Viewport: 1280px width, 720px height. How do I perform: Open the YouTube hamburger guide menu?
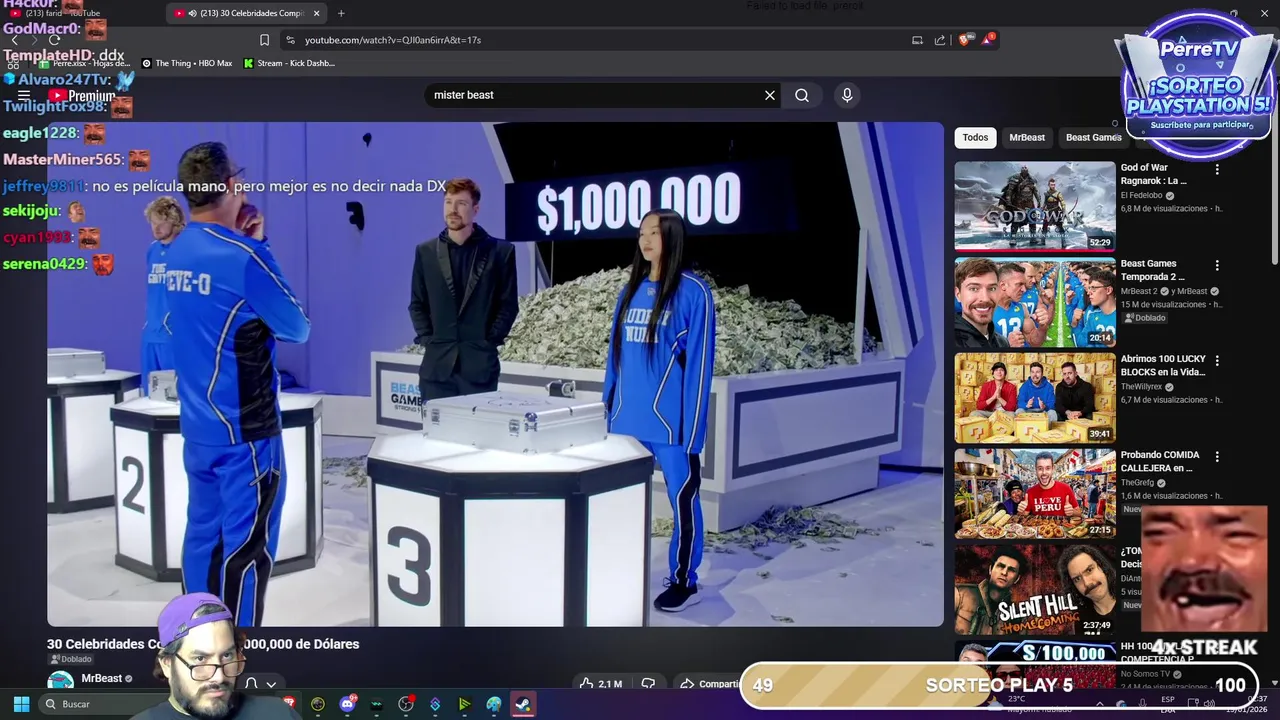(x=24, y=96)
